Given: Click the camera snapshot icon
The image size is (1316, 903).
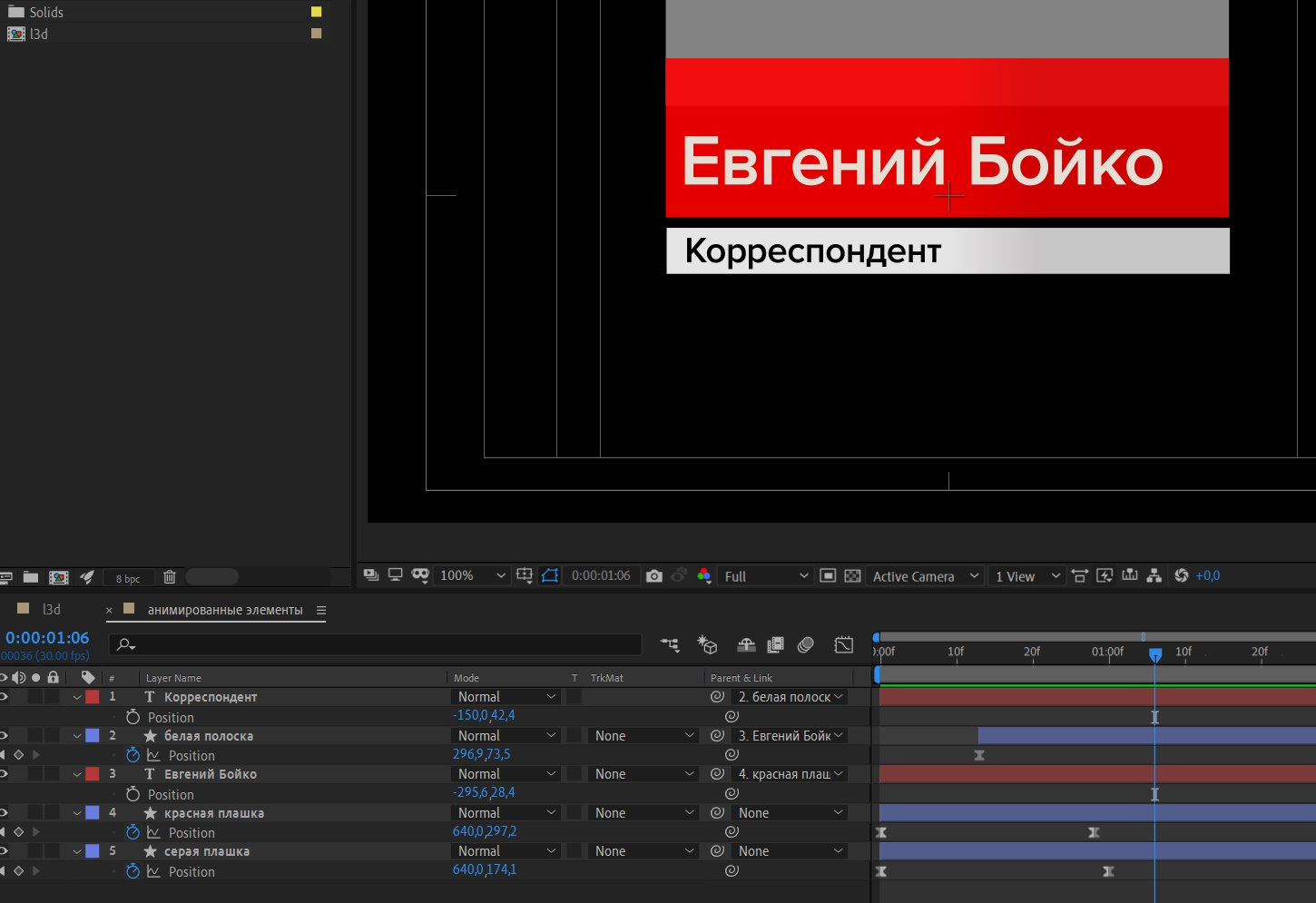Looking at the screenshot, I should coord(654,575).
